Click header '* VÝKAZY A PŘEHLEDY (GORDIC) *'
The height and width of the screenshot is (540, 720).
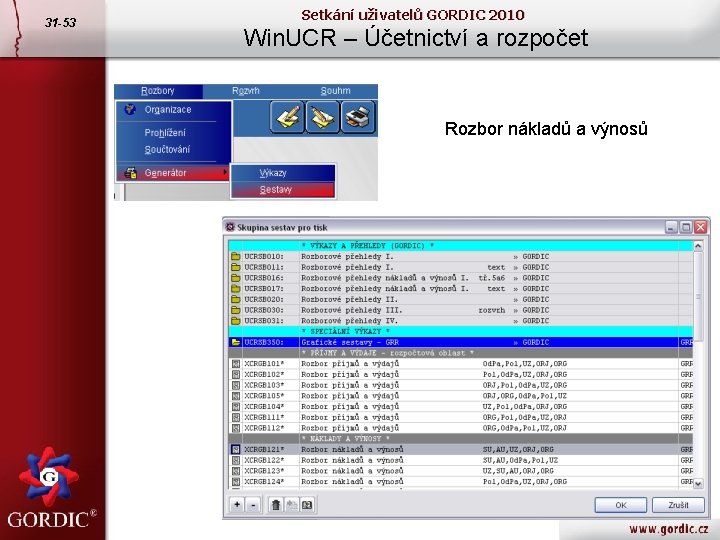pyautogui.click(x=367, y=246)
